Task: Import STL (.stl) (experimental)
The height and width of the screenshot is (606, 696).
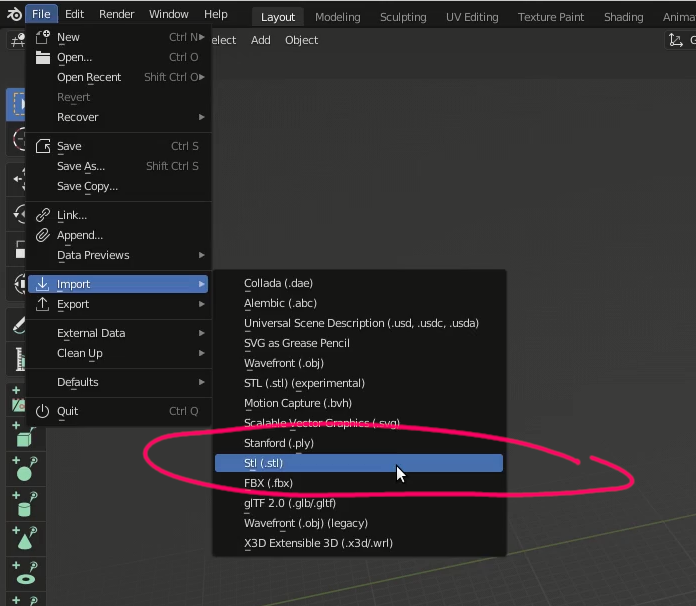Action: click(359, 383)
